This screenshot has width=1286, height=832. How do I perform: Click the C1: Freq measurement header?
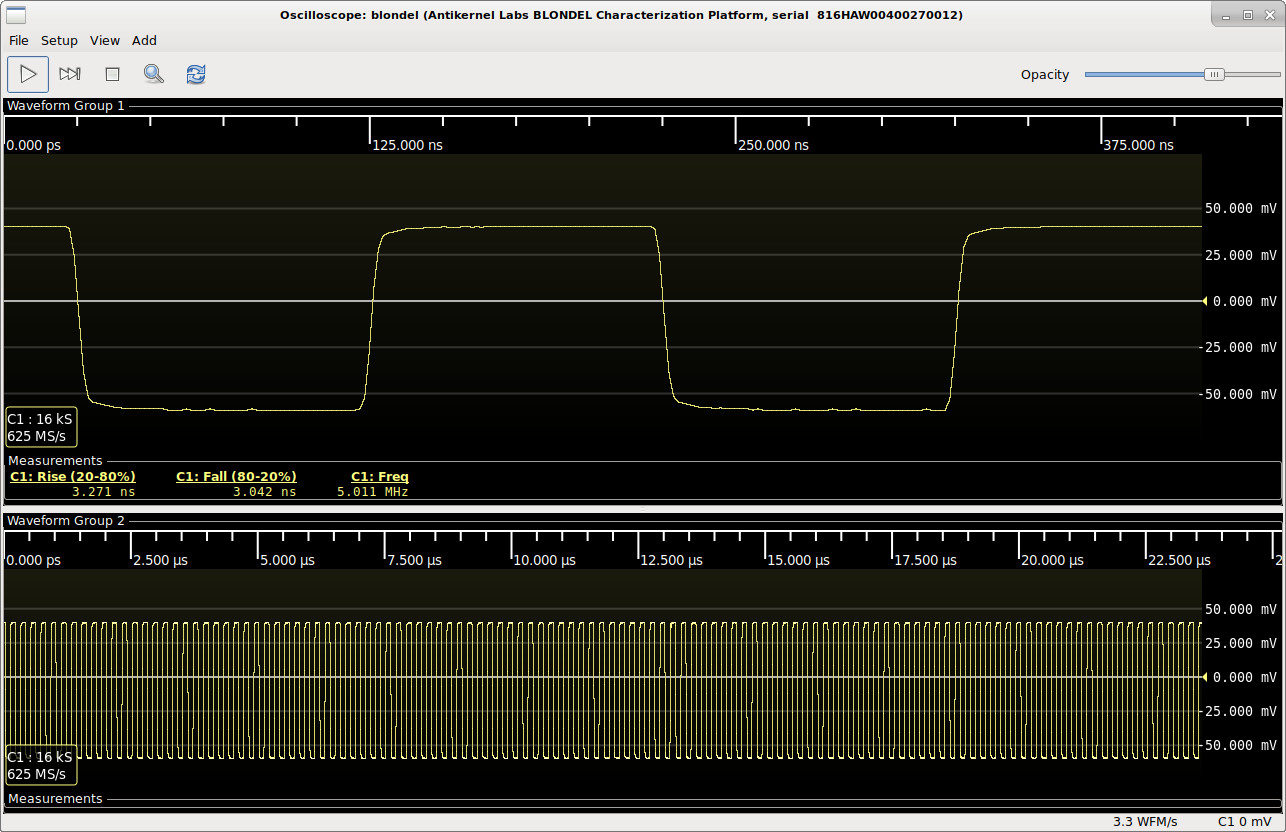[380, 477]
